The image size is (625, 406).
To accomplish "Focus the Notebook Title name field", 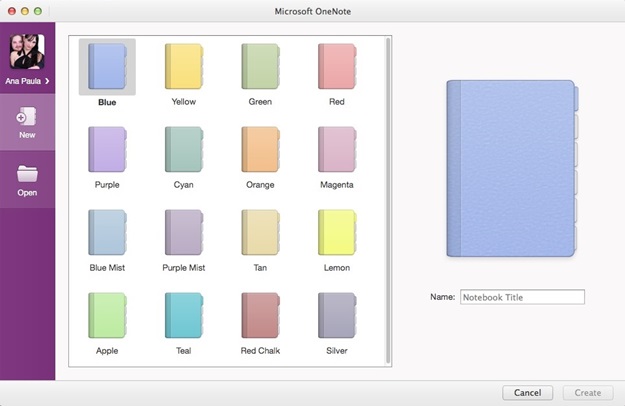I will point(522,297).
